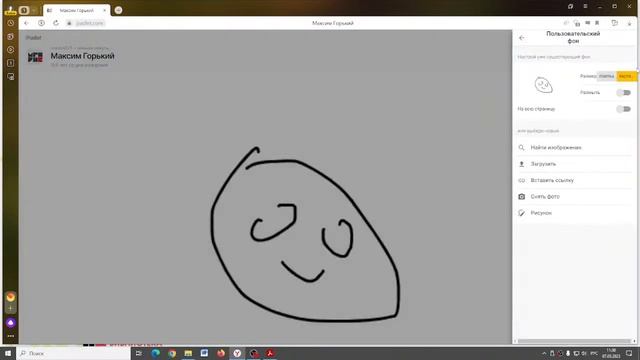640x360 pixels.
Task: Click the upload arrow icon
Action: coord(522,164)
